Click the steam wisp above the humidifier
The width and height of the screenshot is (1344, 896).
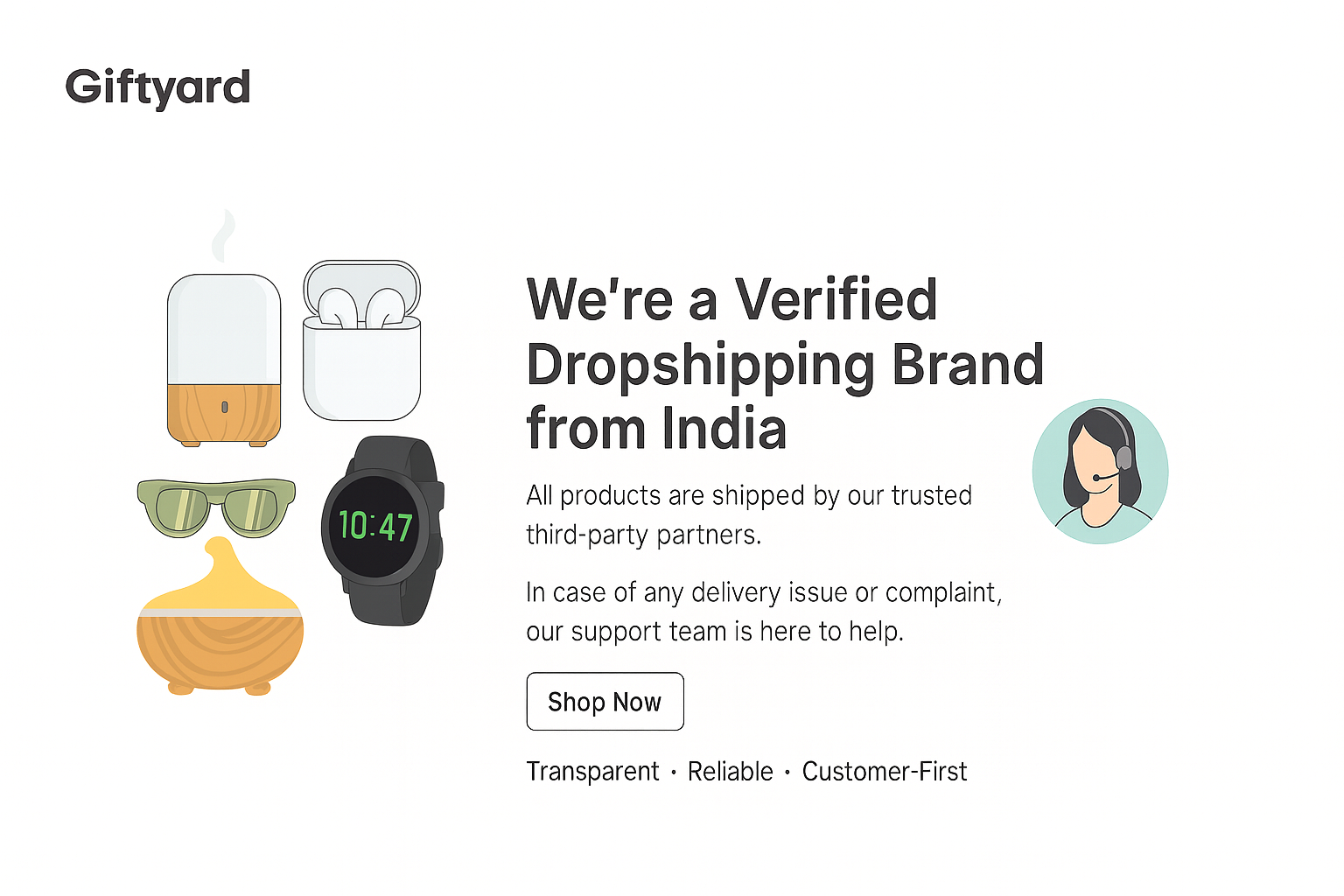[x=224, y=236]
